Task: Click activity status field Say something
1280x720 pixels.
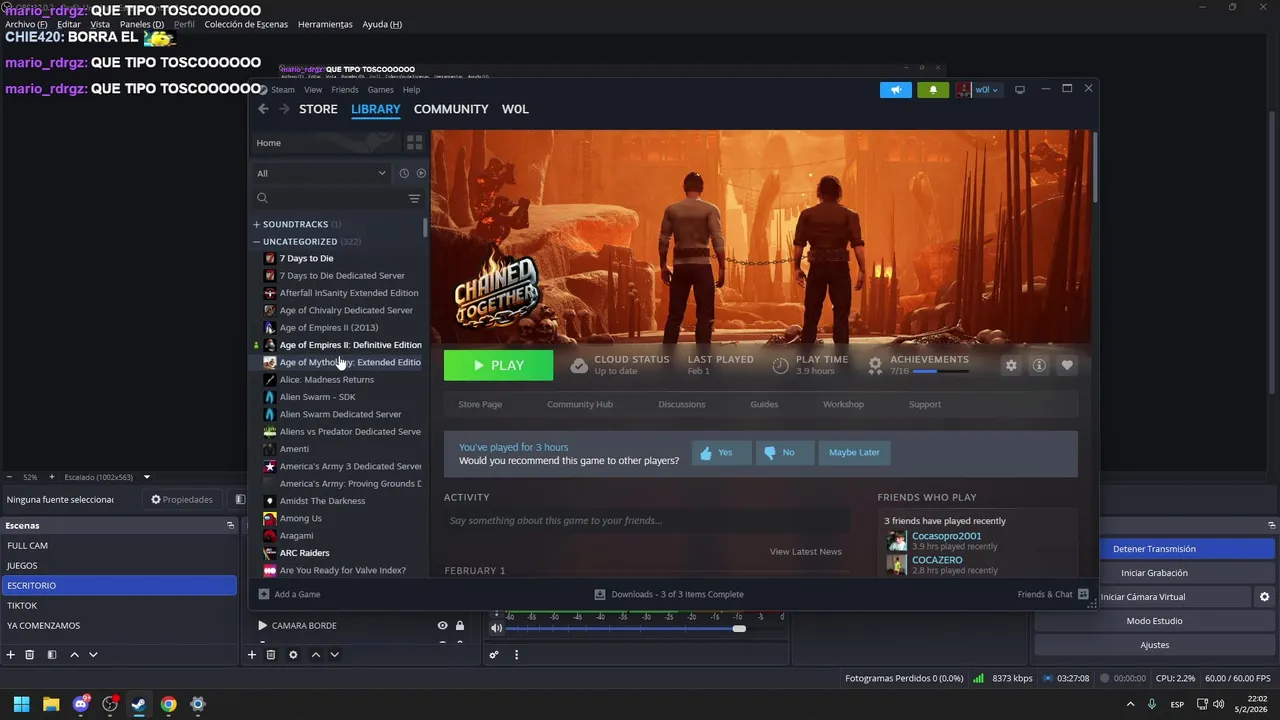Action: coord(646,521)
